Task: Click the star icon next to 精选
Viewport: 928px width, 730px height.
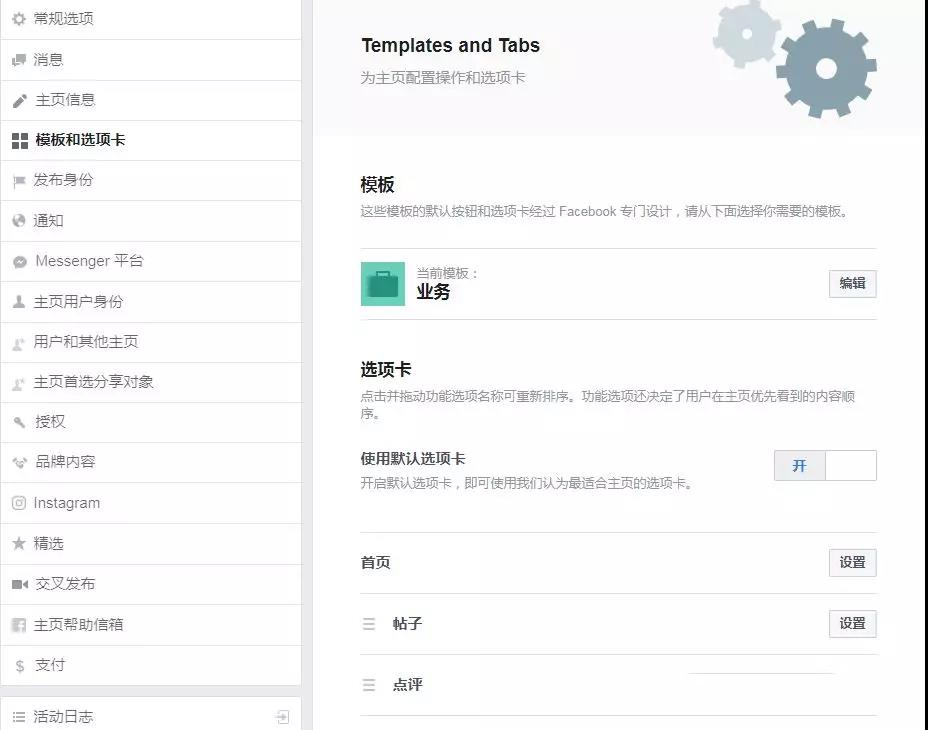Action: pos(19,543)
